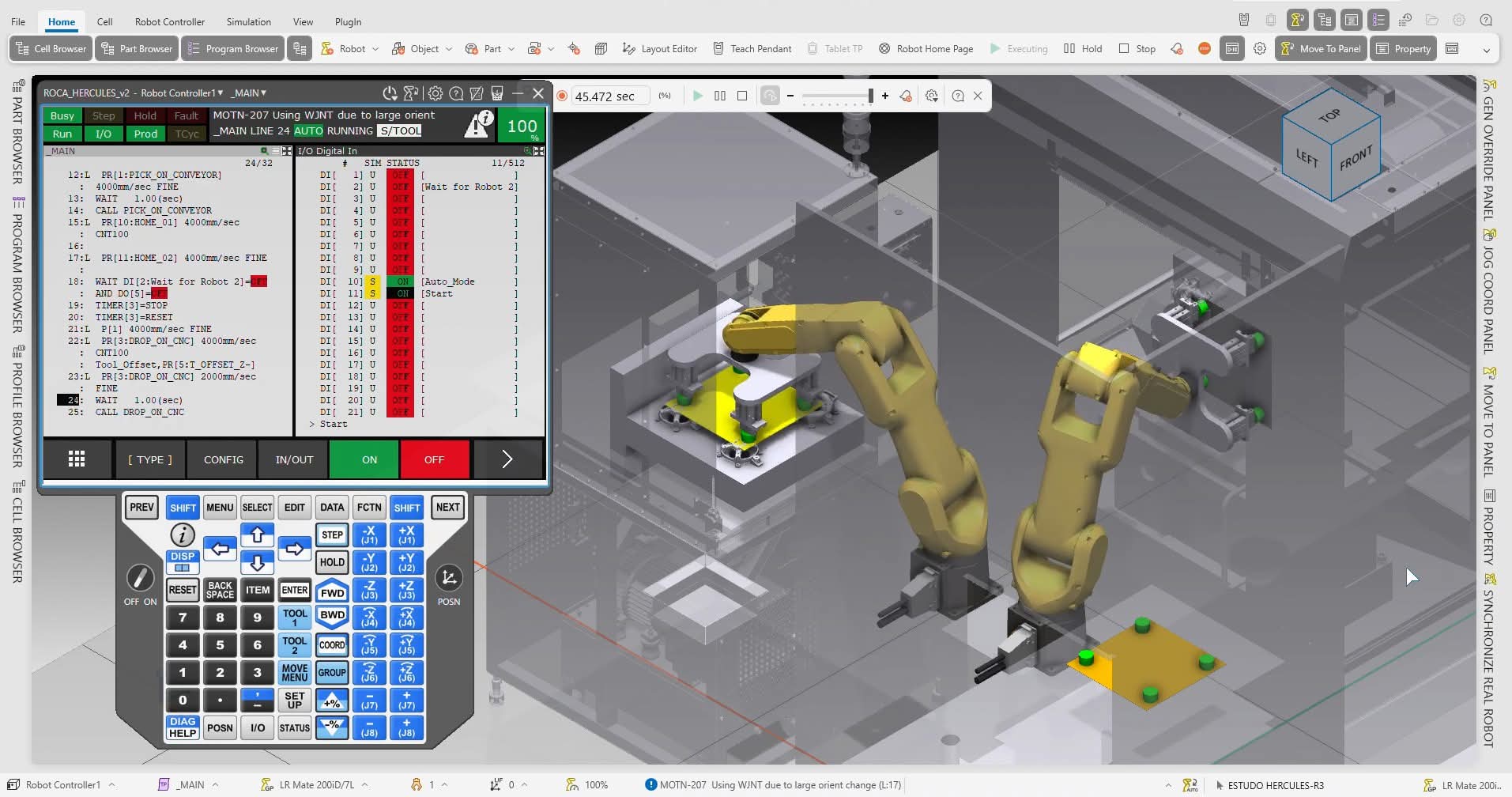1512x797 pixels.
Task: Open the Robot Controller menu
Action: click(x=169, y=21)
